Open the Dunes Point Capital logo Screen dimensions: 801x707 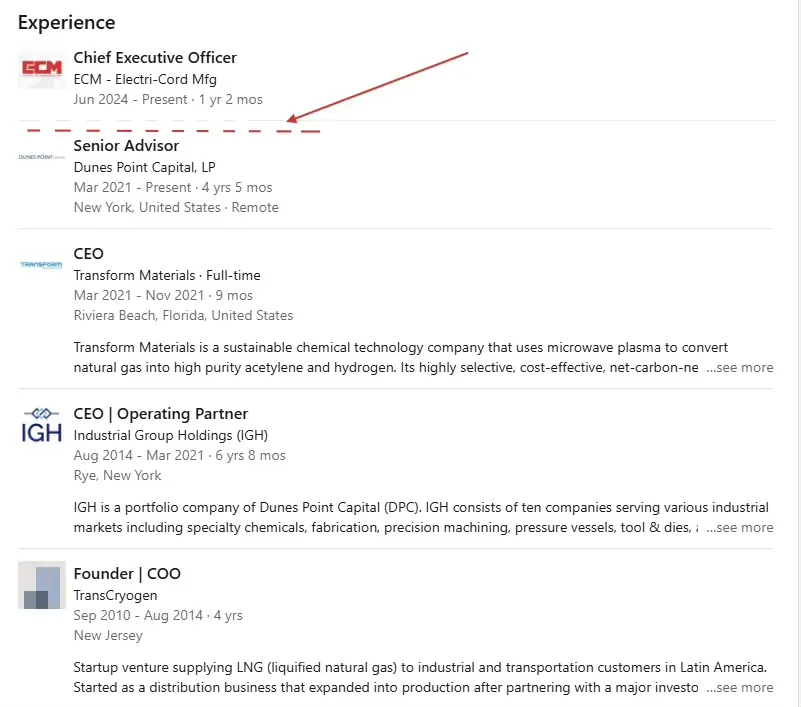click(x=42, y=157)
